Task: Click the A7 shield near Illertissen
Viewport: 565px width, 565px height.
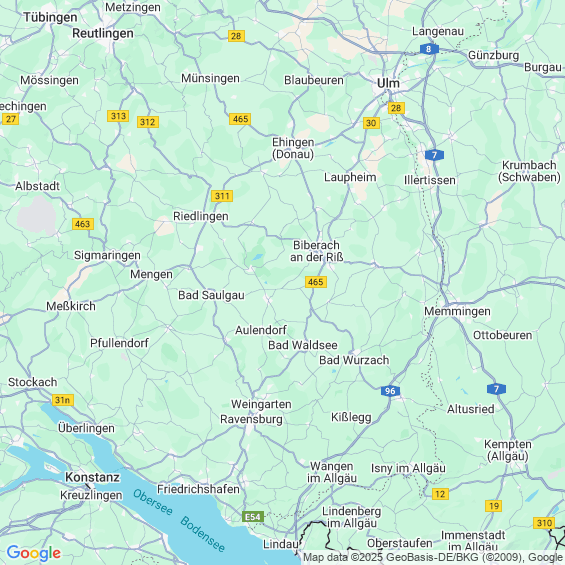Action: click(434, 155)
